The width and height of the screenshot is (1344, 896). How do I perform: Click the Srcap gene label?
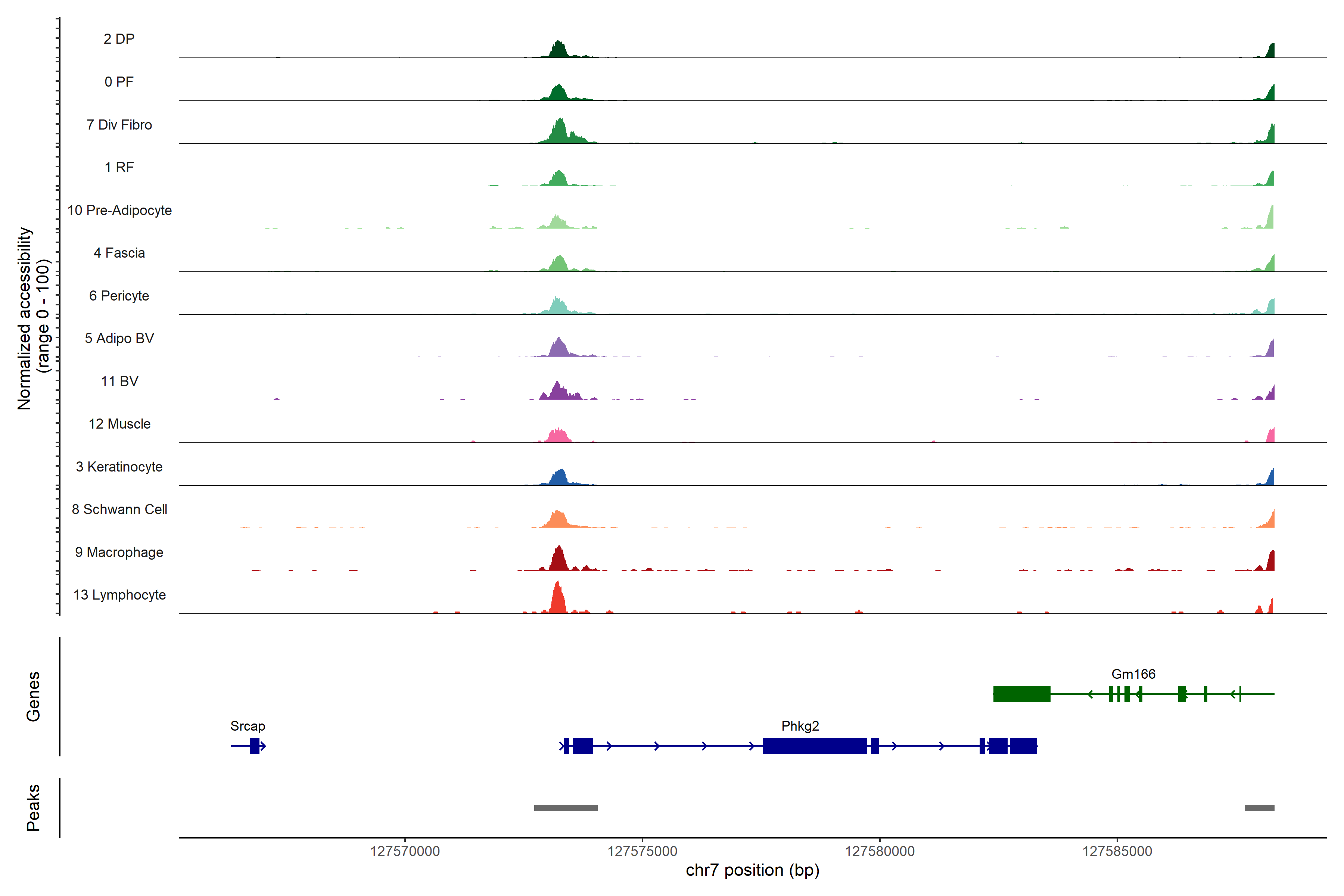coord(248,726)
